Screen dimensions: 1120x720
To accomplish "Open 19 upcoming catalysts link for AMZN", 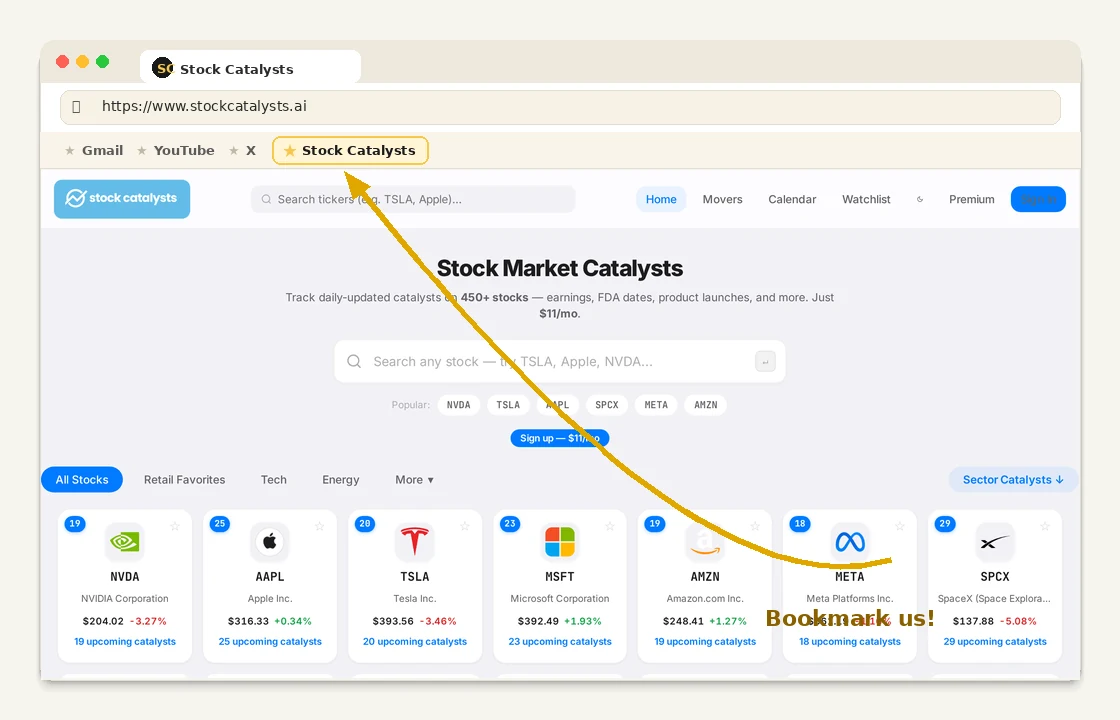I will 705,641.
